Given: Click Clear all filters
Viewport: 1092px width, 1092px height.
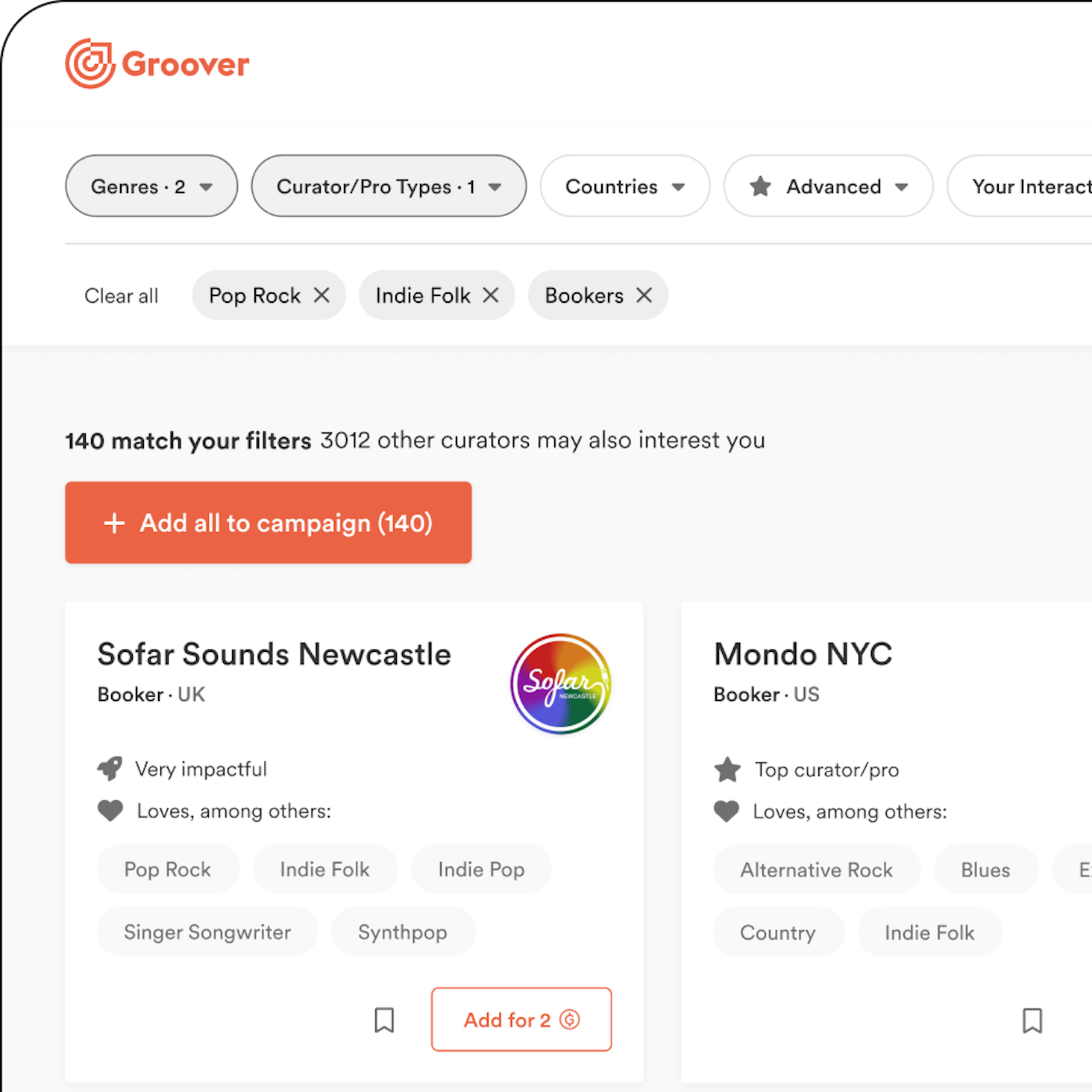Looking at the screenshot, I should tap(122, 296).
